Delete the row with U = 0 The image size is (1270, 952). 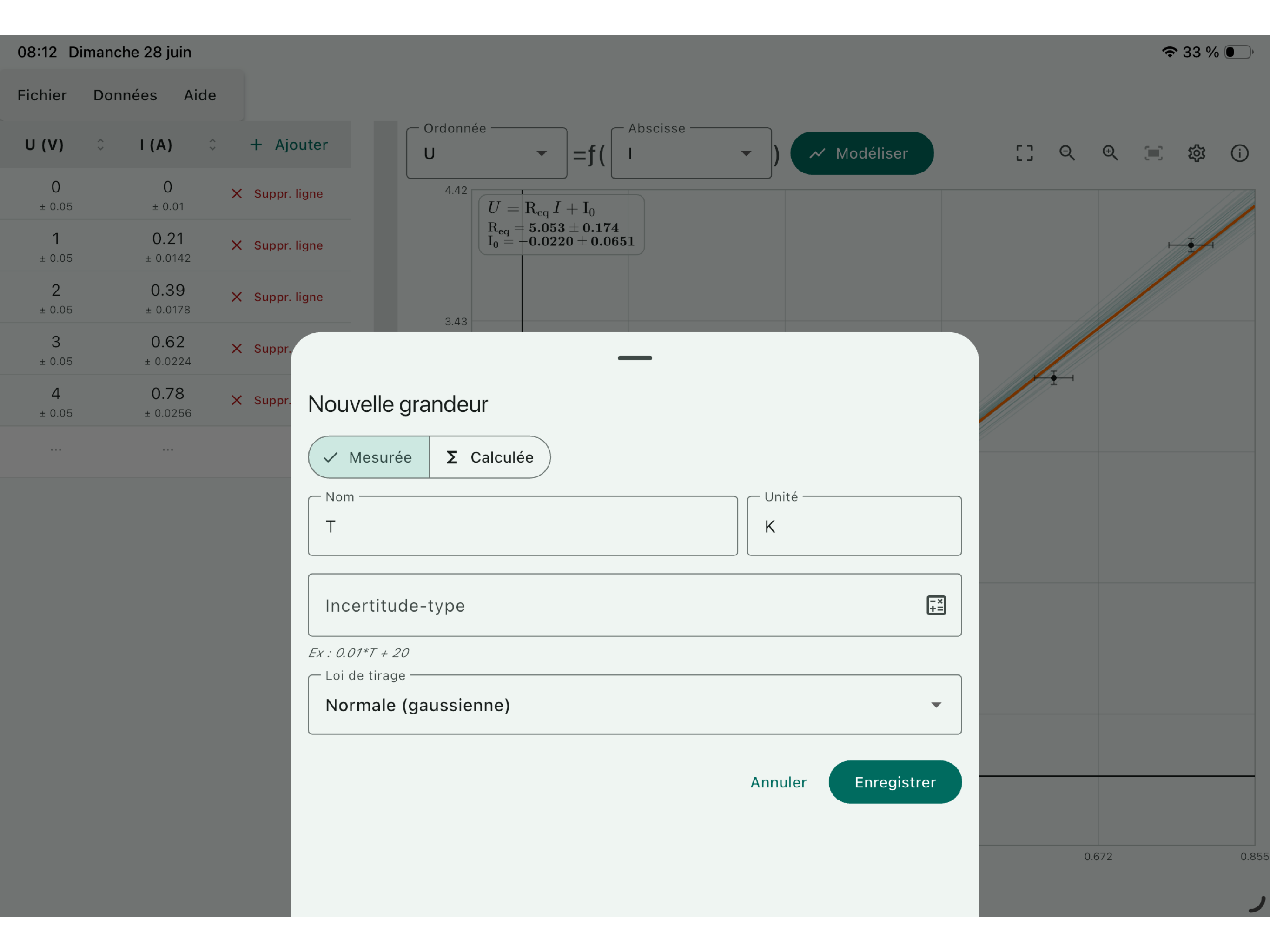click(278, 193)
